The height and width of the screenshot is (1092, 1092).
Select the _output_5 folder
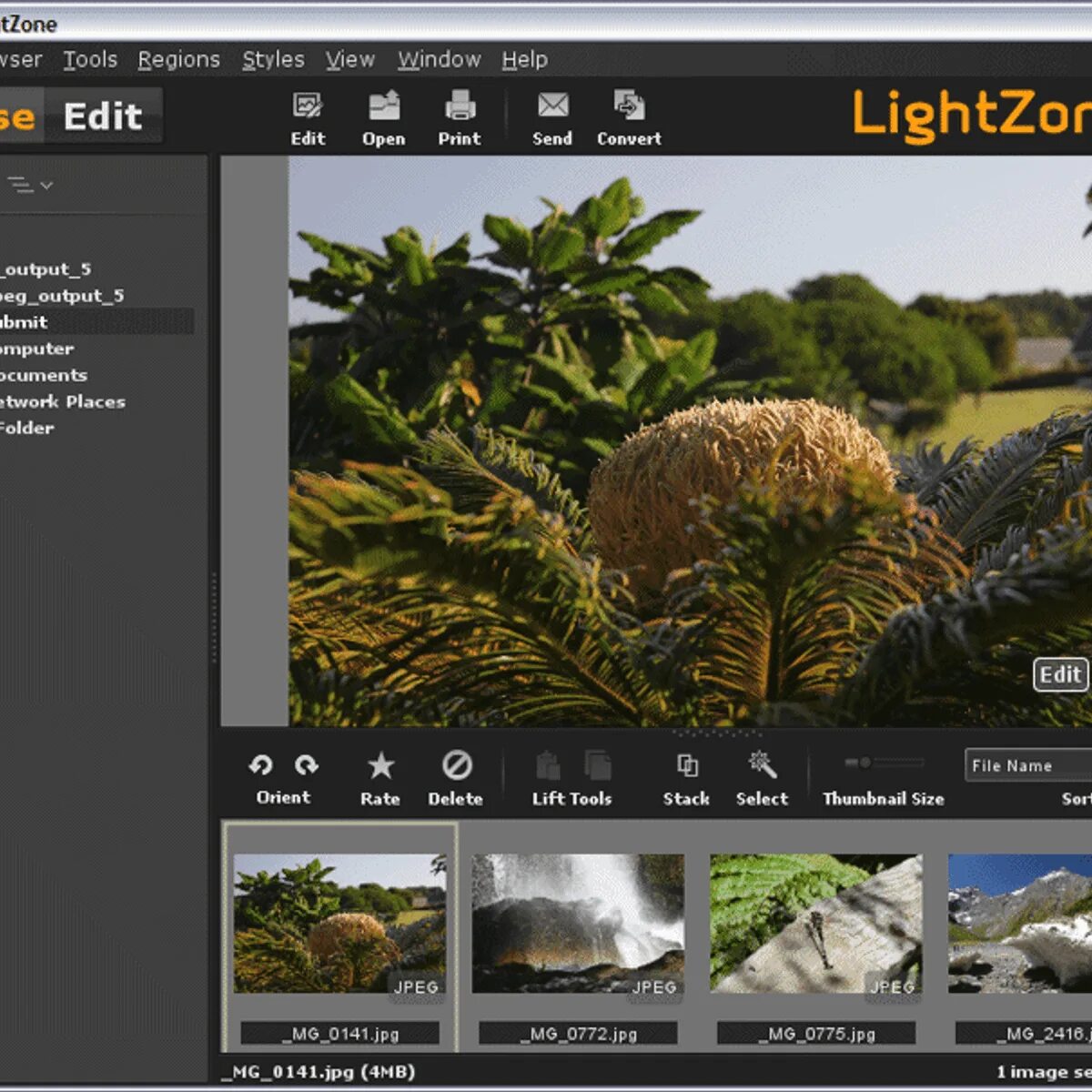point(45,269)
